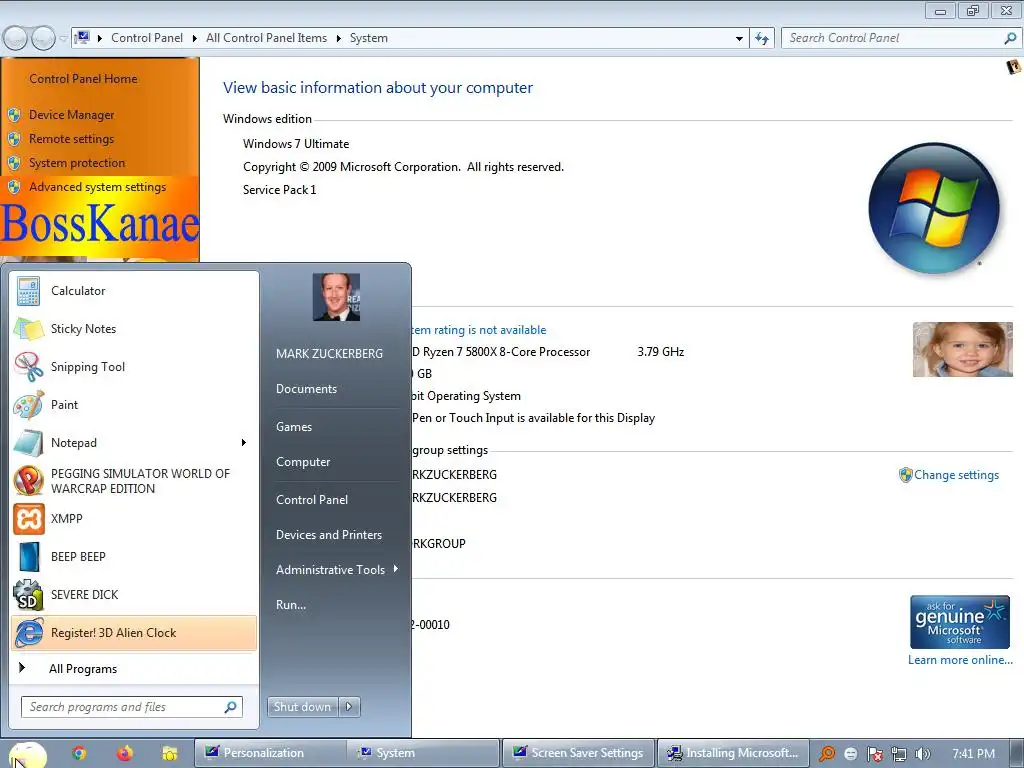Open Chrome from the taskbar
Viewport: 1024px width, 768px height.
(79, 754)
